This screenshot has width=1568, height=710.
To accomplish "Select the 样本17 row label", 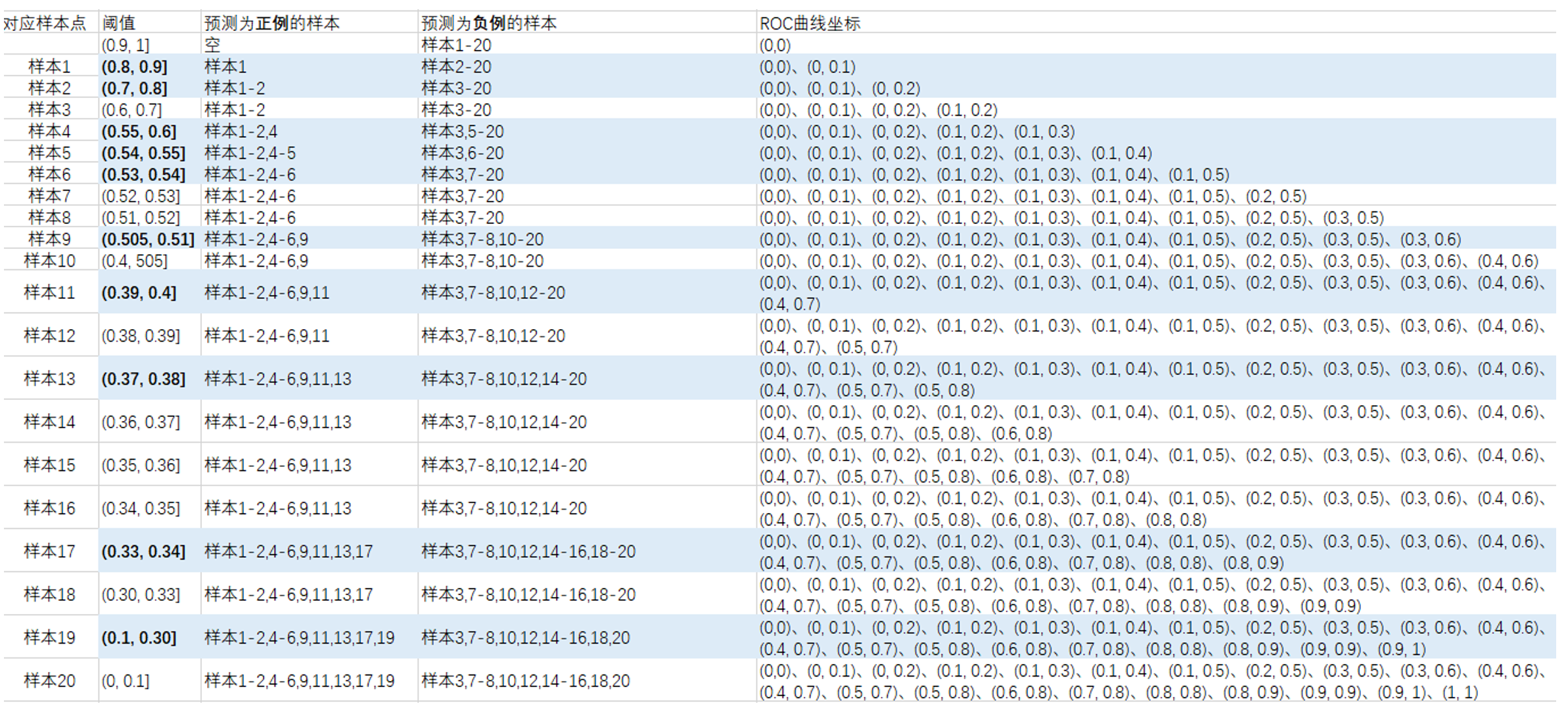I will click(x=49, y=551).
